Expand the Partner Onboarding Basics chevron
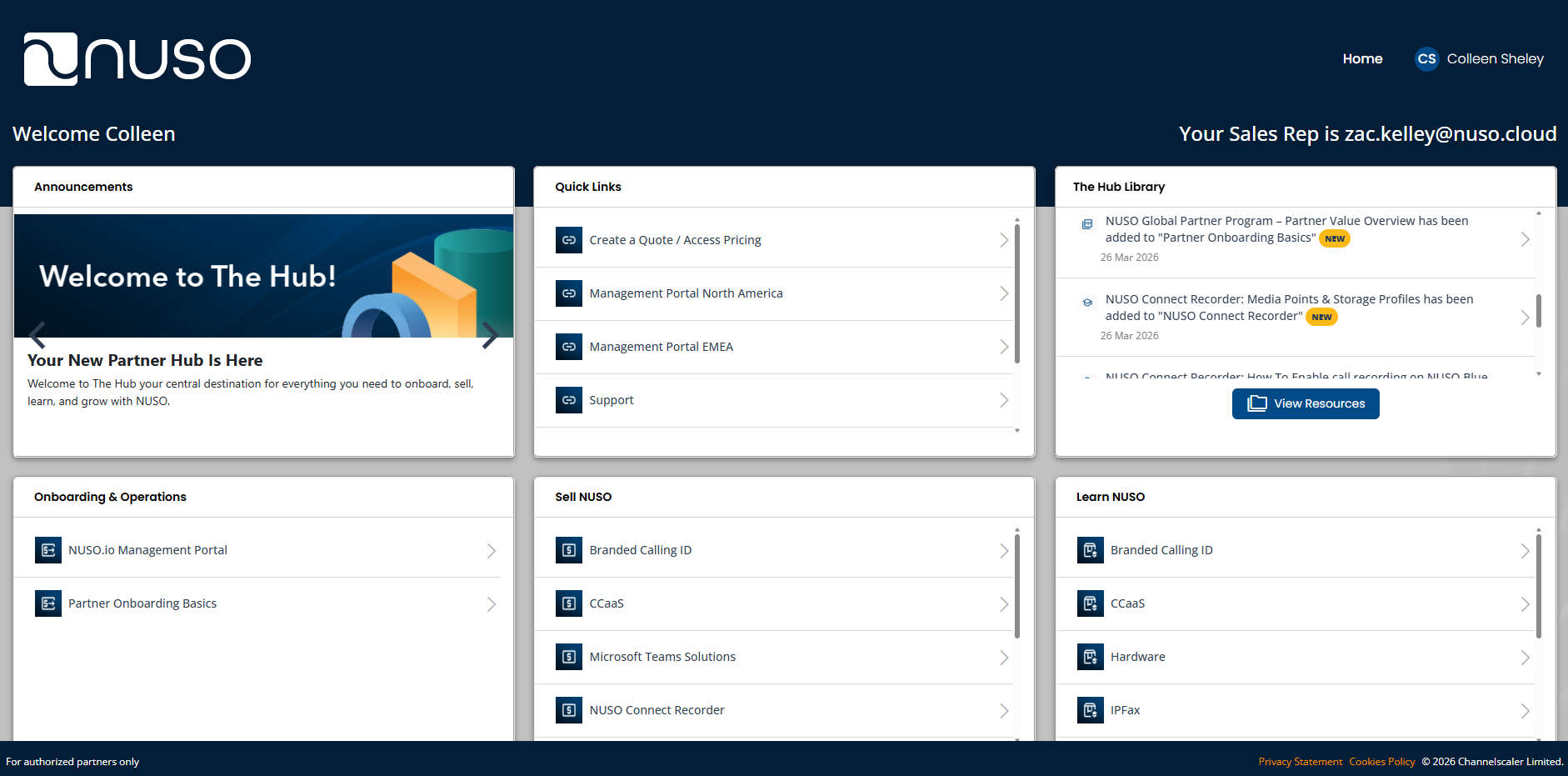Screen dimensions: 1568x776 492,604
